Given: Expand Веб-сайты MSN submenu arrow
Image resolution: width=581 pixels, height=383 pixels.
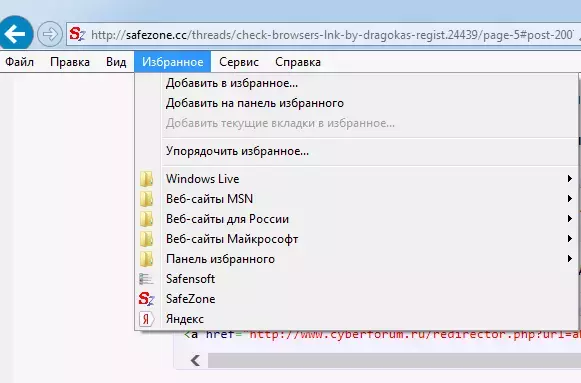Looking at the screenshot, I should (570, 199).
